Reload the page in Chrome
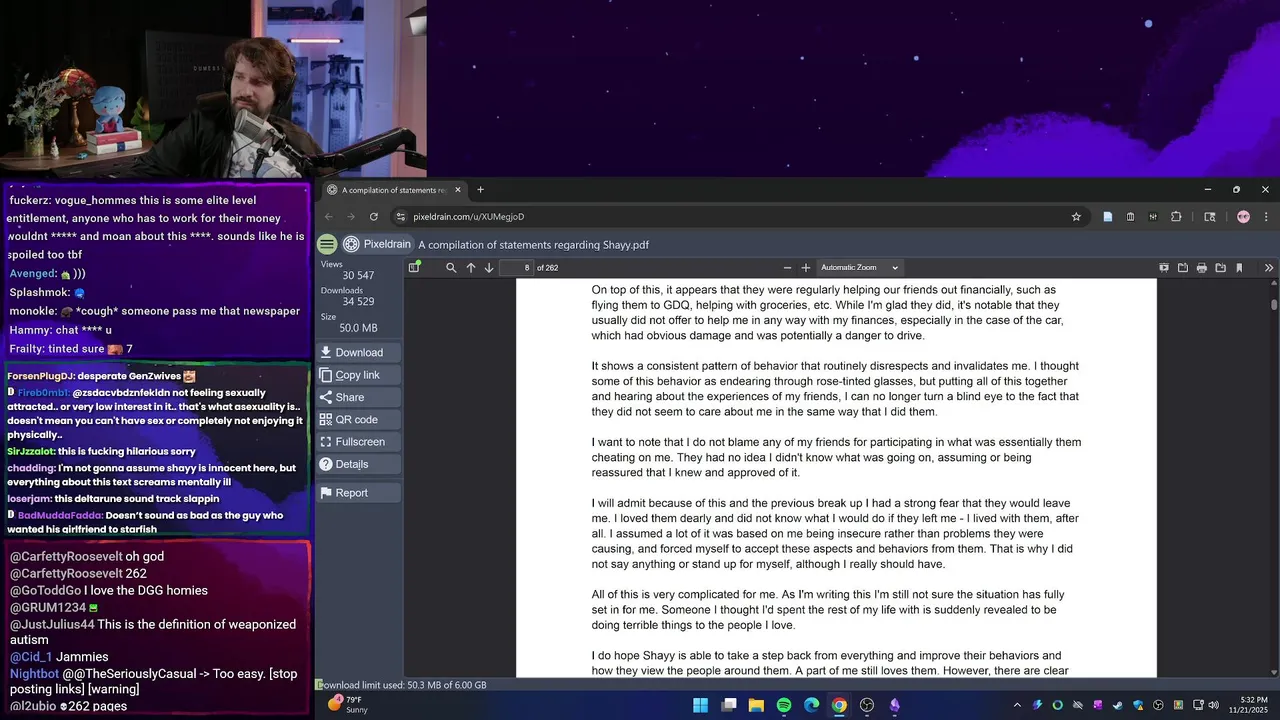Image resolution: width=1280 pixels, height=720 pixels. point(374,216)
